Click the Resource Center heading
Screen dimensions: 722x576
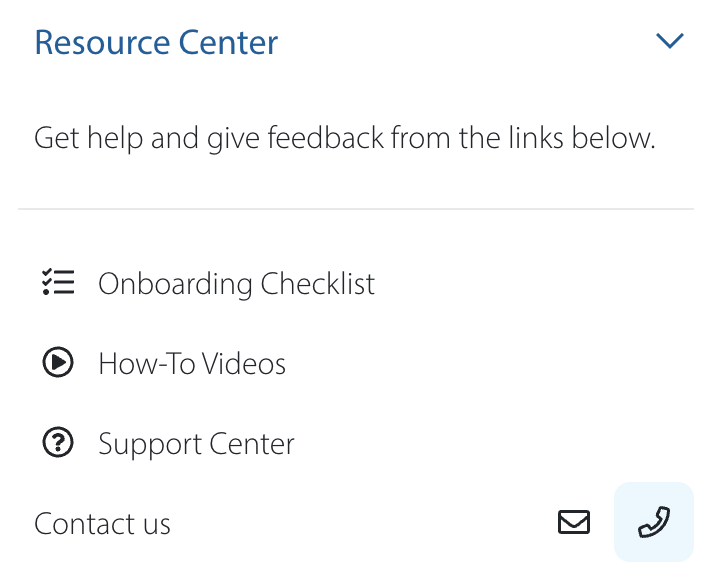[x=156, y=43]
